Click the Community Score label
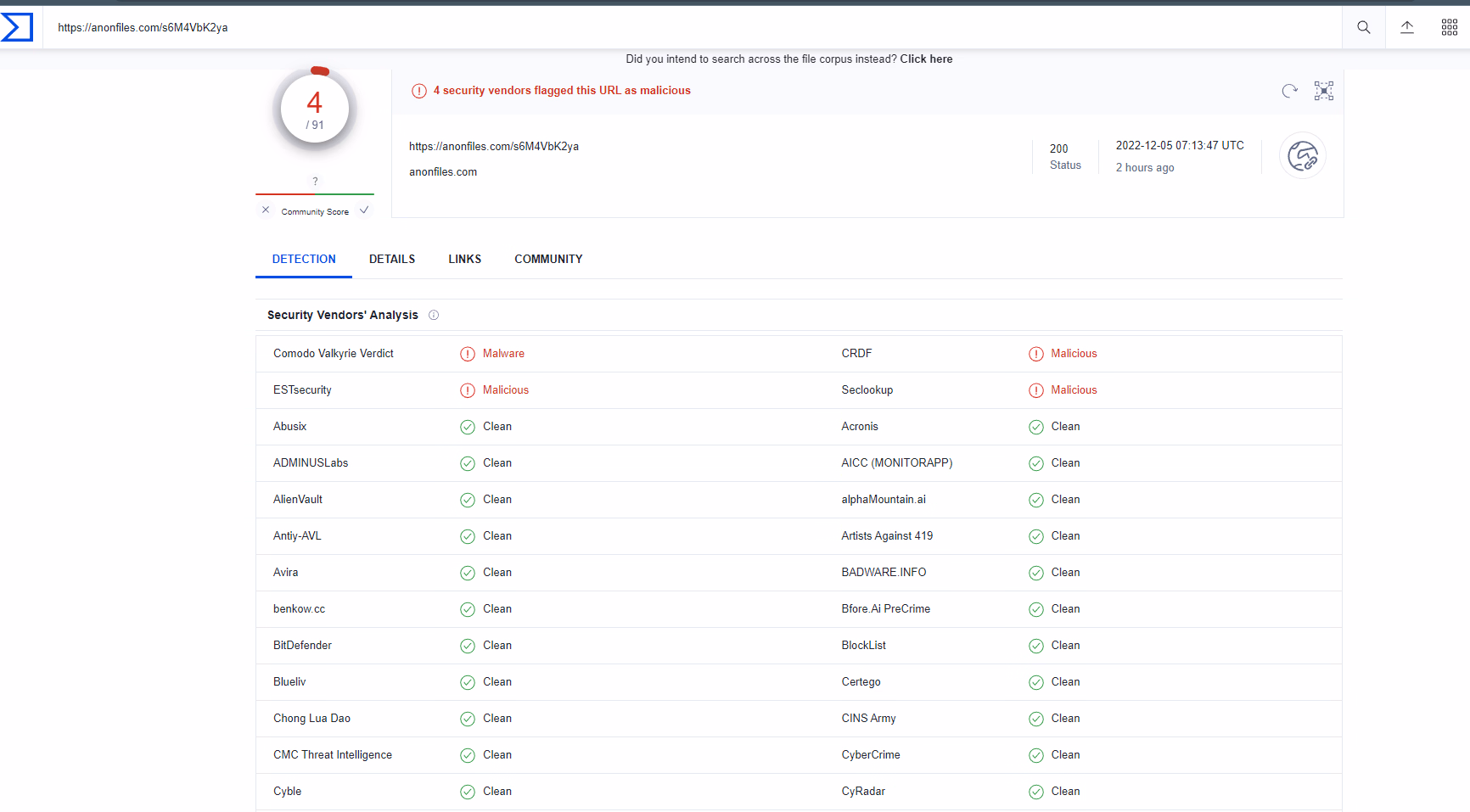 [x=315, y=212]
